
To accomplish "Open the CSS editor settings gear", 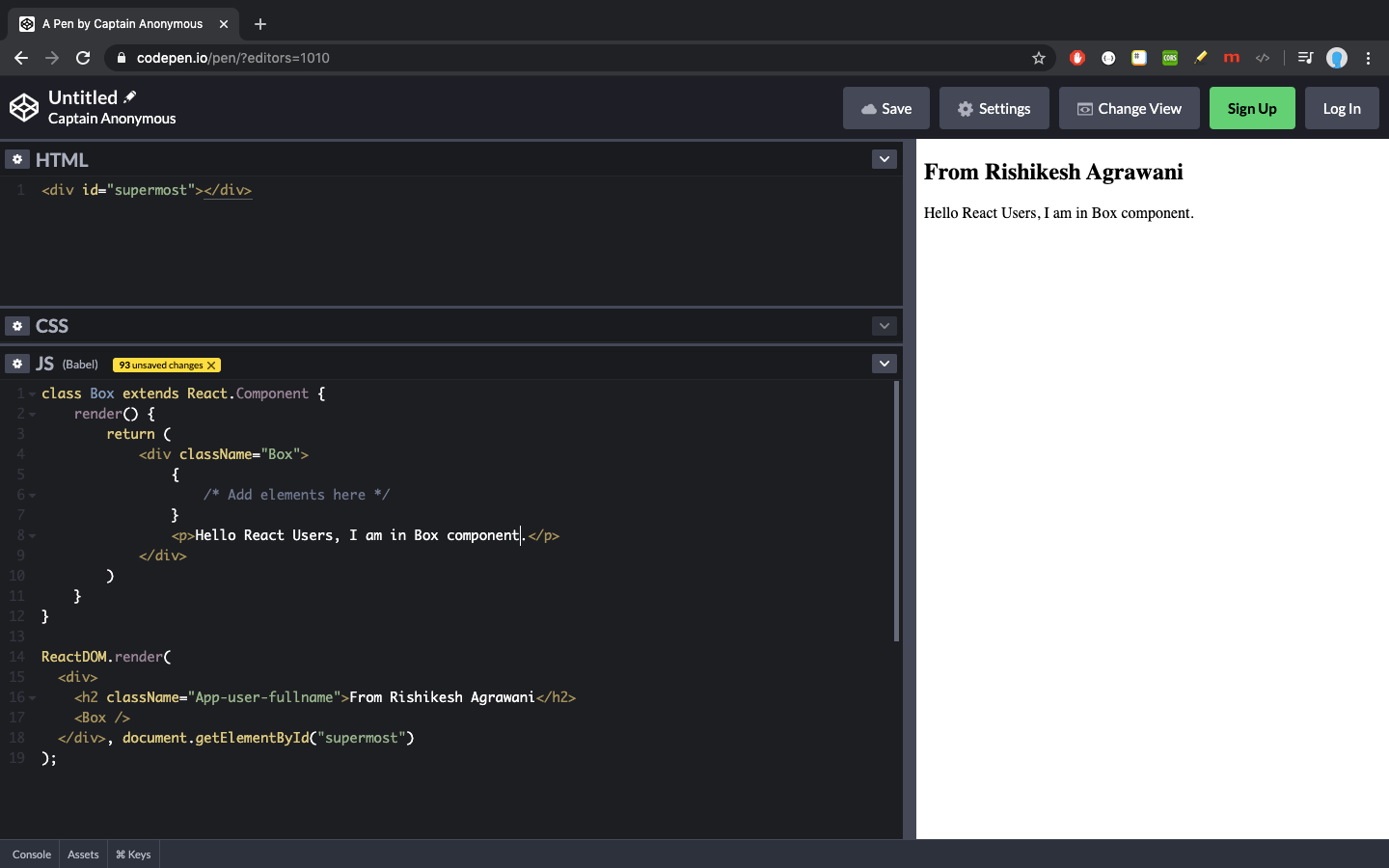I will pyautogui.click(x=17, y=326).
